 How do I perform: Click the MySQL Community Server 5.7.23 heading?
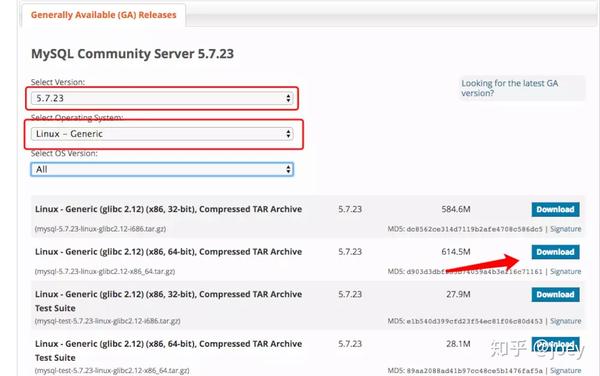coord(132,54)
